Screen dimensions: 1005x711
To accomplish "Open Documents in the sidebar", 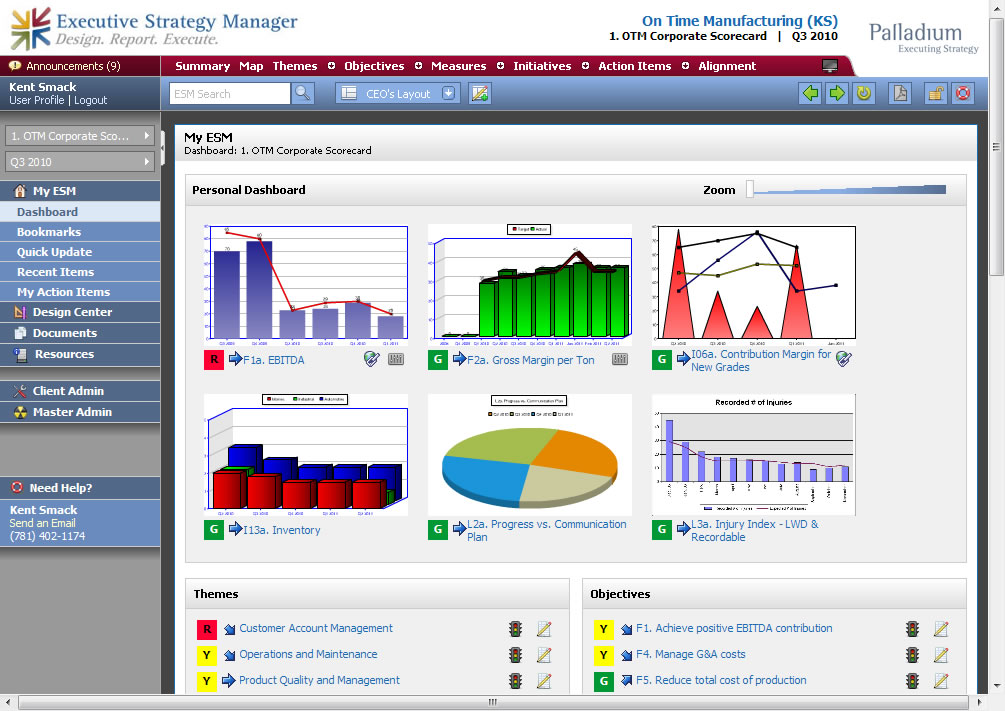I will pyautogui.click(x=80, y=333).
